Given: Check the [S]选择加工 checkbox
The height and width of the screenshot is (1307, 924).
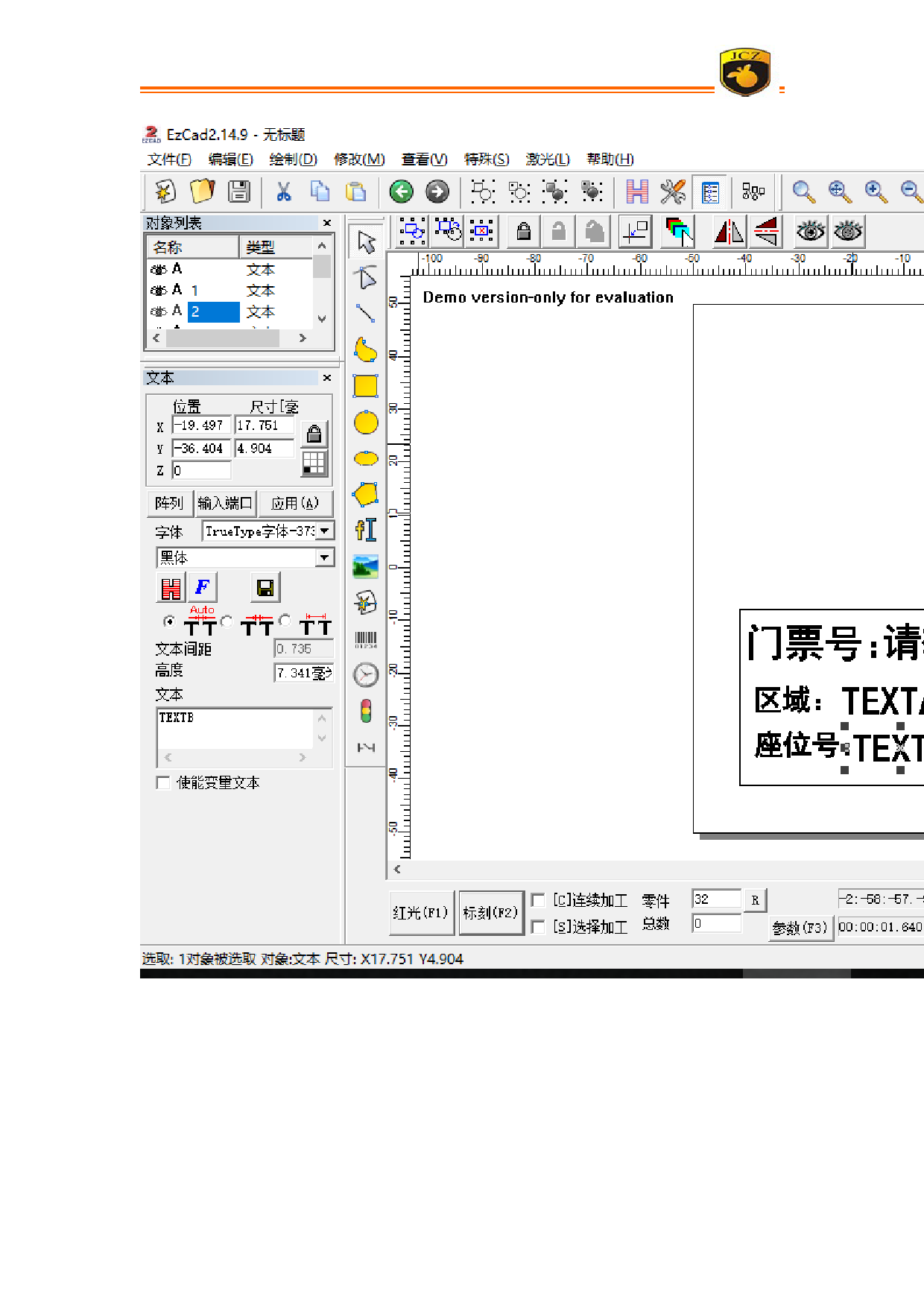Looking at the screenshot, I should coord(537,926).
